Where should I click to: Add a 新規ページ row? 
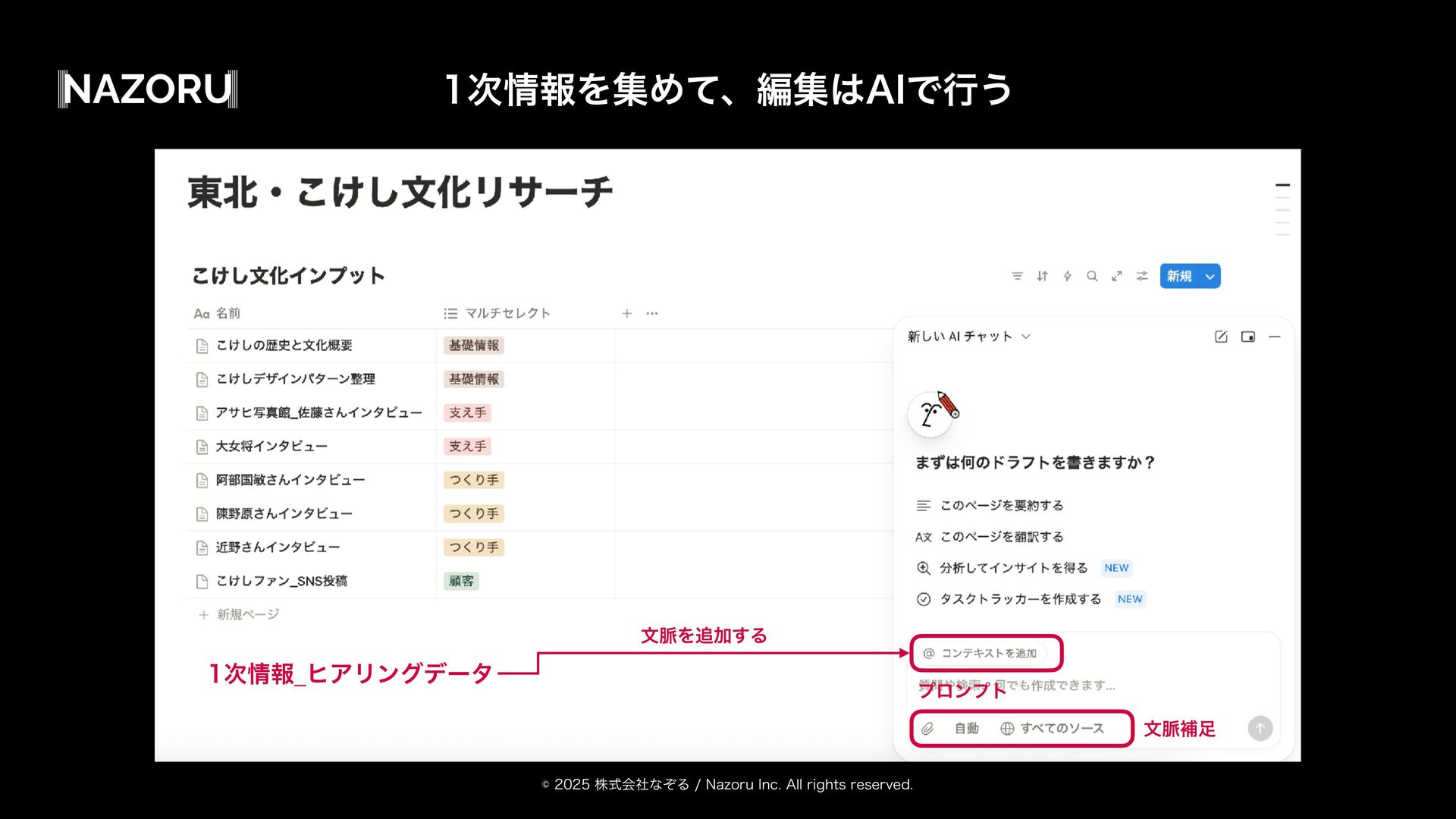coord(247,615)
